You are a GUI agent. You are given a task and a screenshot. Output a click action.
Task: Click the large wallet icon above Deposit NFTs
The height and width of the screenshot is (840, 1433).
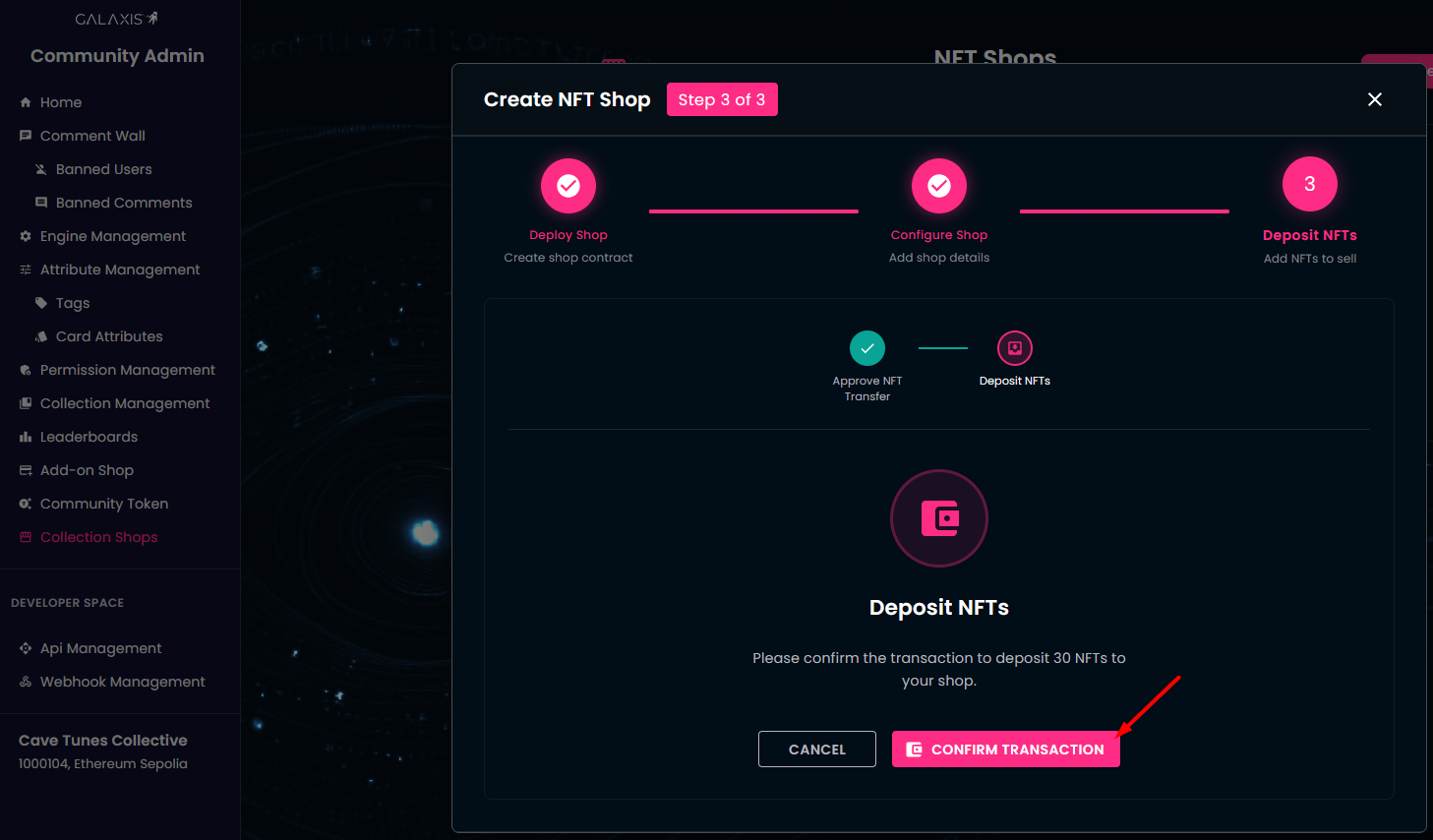click(939, 518)
